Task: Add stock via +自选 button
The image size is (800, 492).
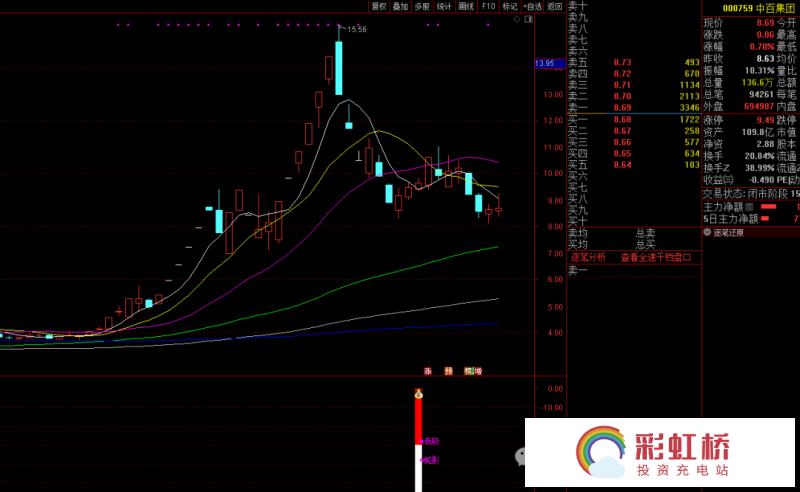Action: [x=533, y=6]
